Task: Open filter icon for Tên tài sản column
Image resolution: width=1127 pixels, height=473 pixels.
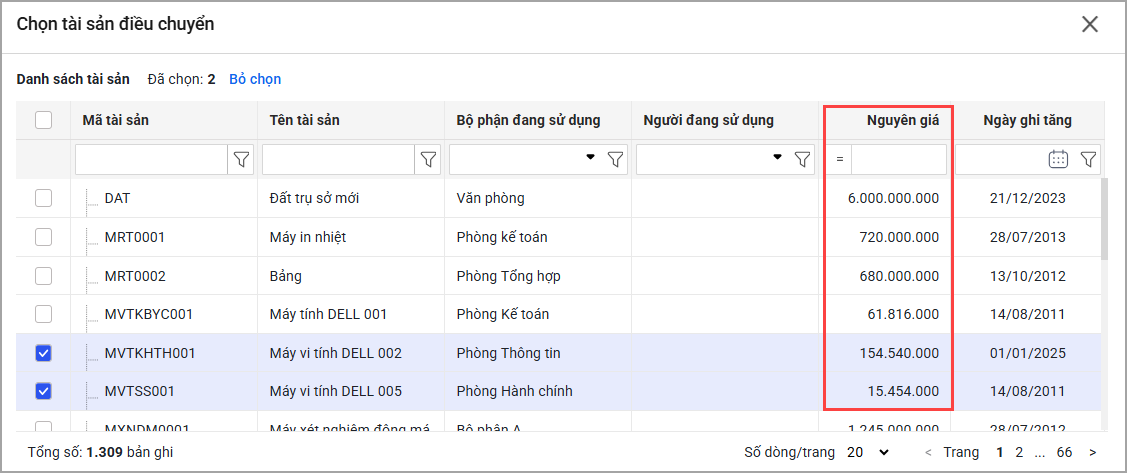Action: pyautogui.click(x=428, y=159)
